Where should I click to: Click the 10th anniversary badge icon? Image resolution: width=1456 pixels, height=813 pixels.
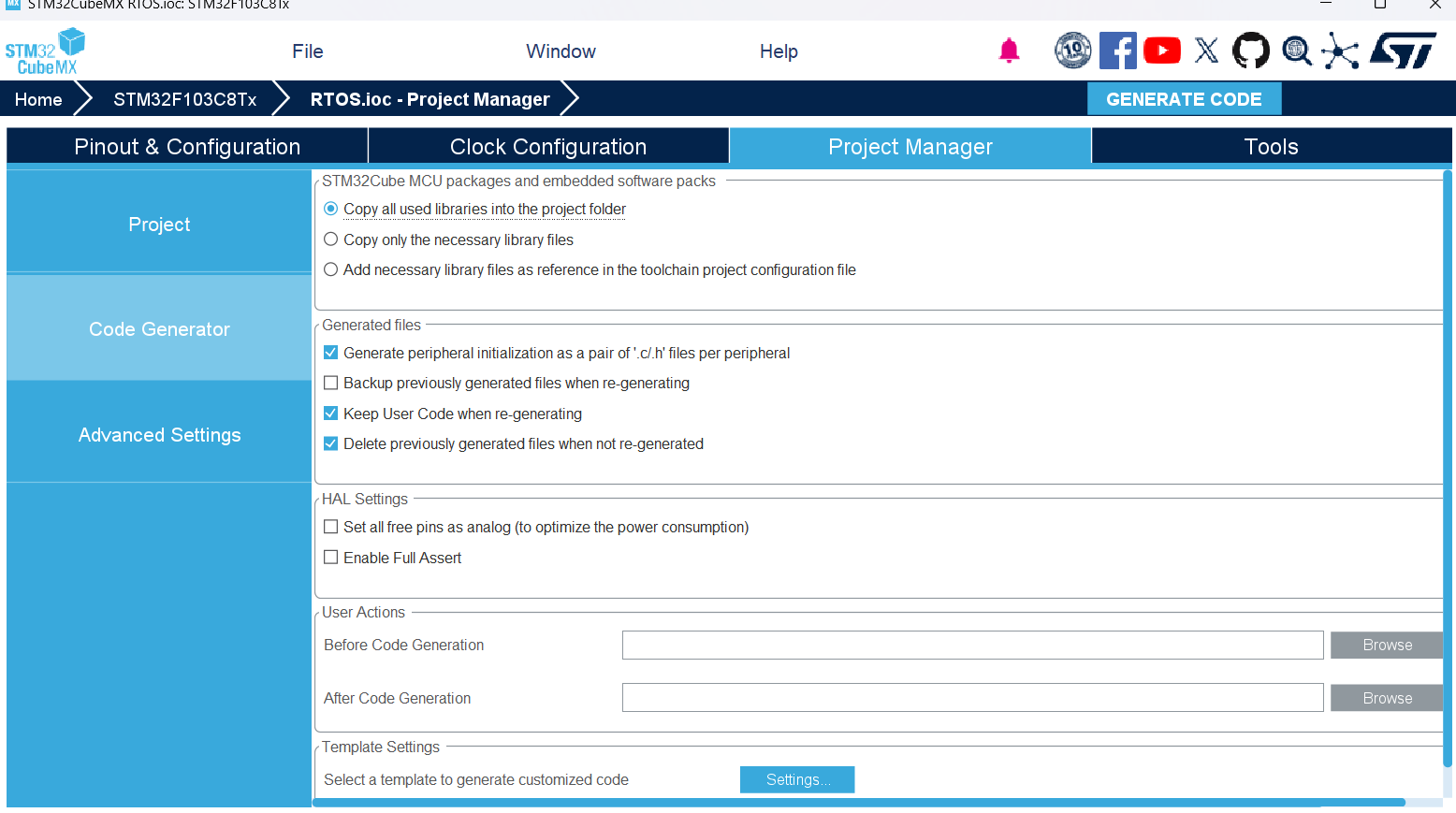(x=1072, y=51)
